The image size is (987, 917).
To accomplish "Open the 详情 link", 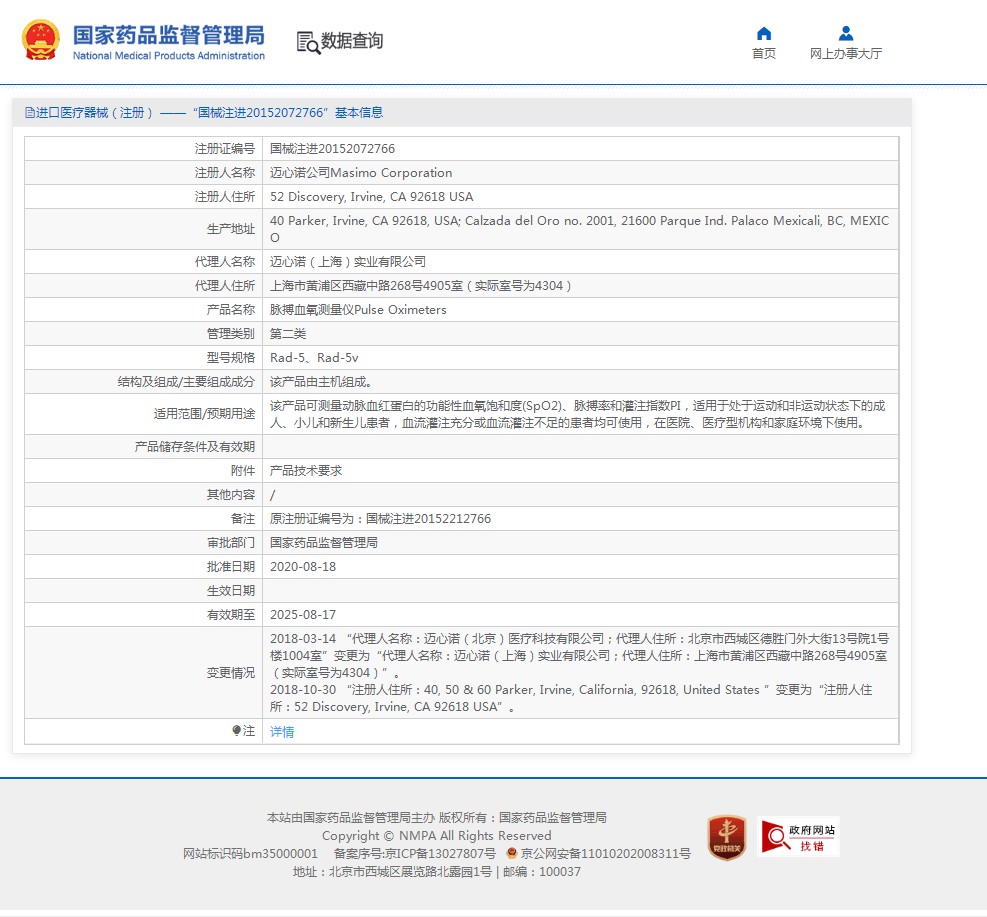I will click(x=282, y=731).
